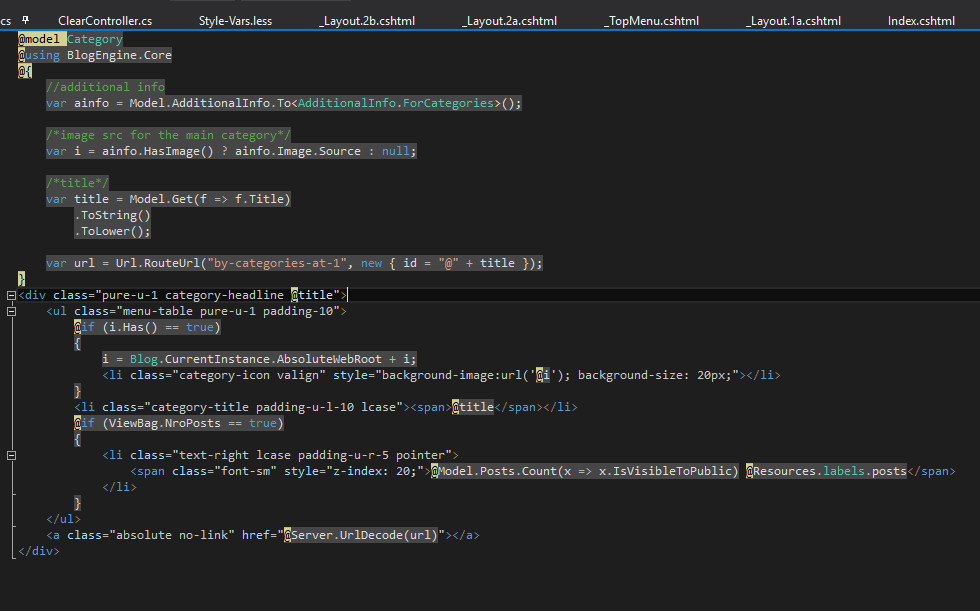Viewport: 980px width, 611px height.
Task: Collapse the menu-table ul block
Action: (9, 311)
